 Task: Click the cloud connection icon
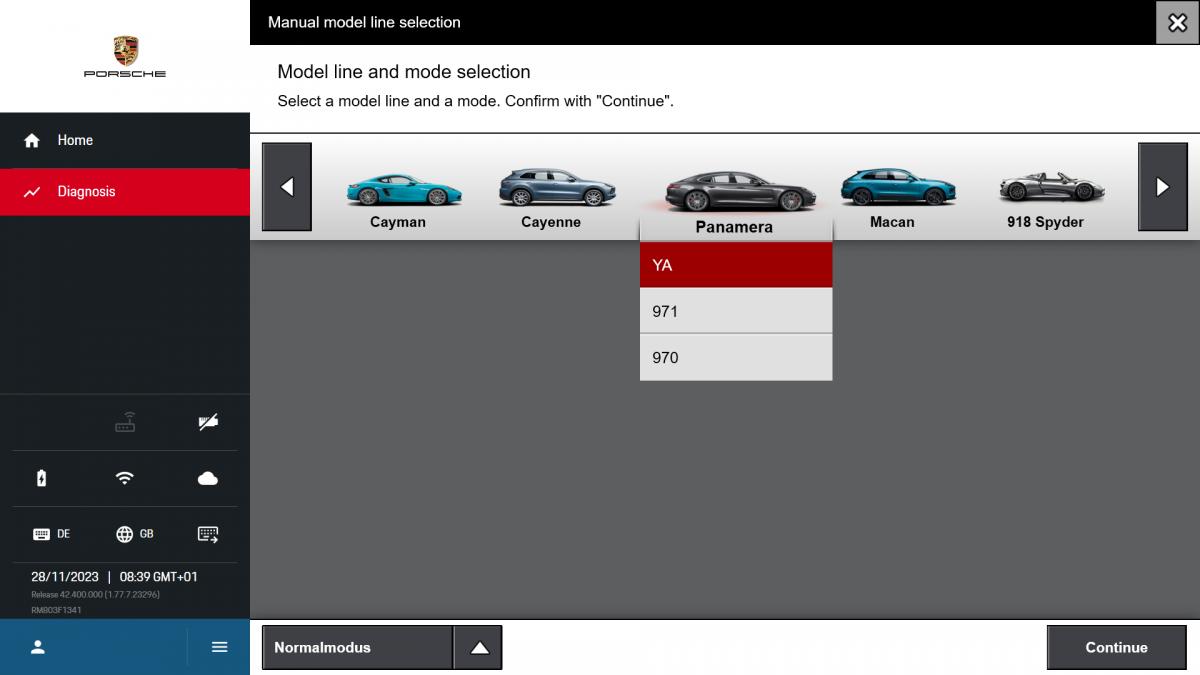(208, 479)
